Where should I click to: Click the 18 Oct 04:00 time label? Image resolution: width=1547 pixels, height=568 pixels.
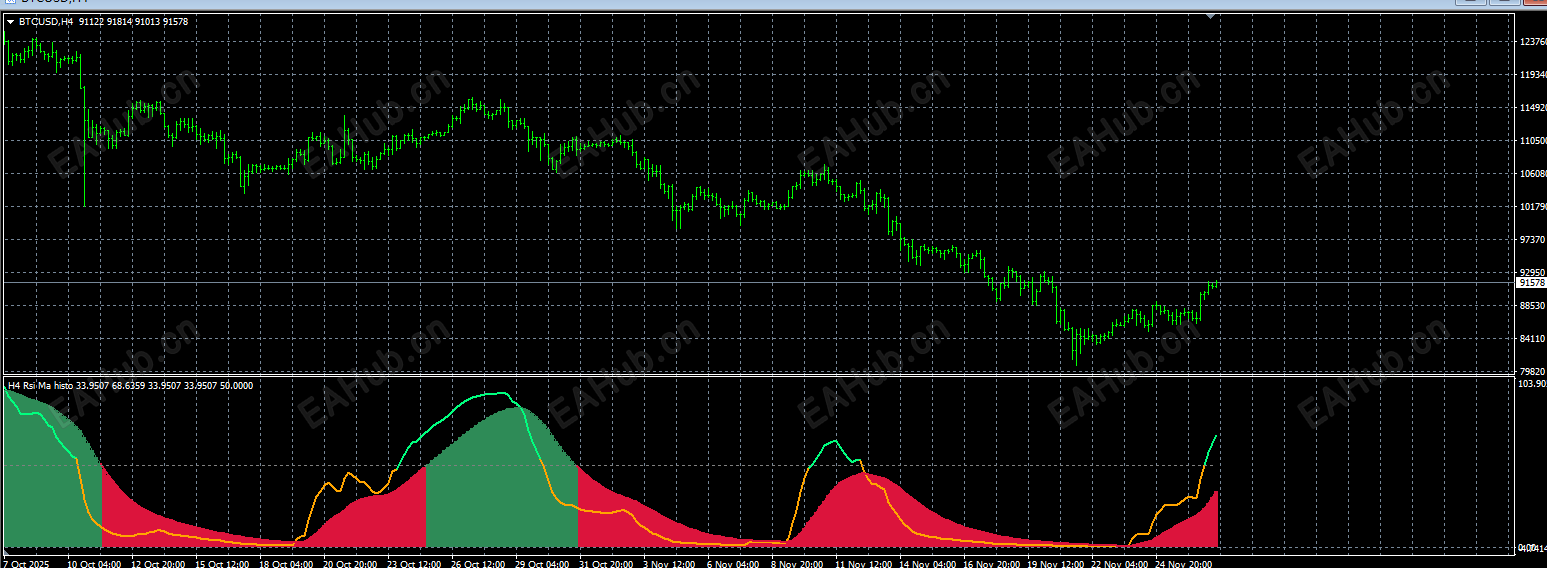[287, 563]
